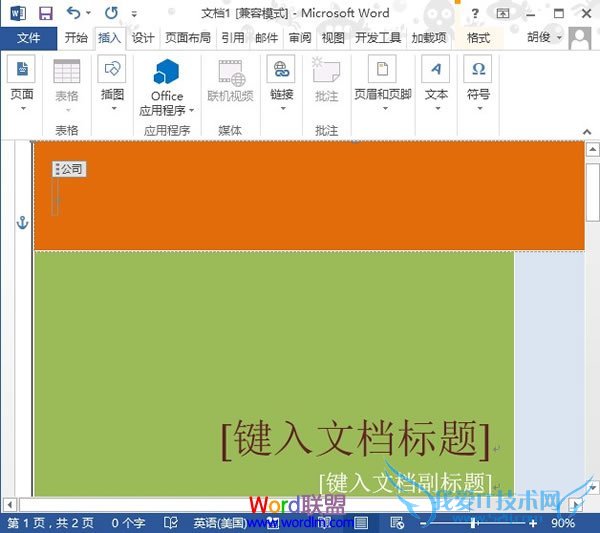Open the 开发工具 tab
Screen dimensions: 600x533
[x=378, y=38]
